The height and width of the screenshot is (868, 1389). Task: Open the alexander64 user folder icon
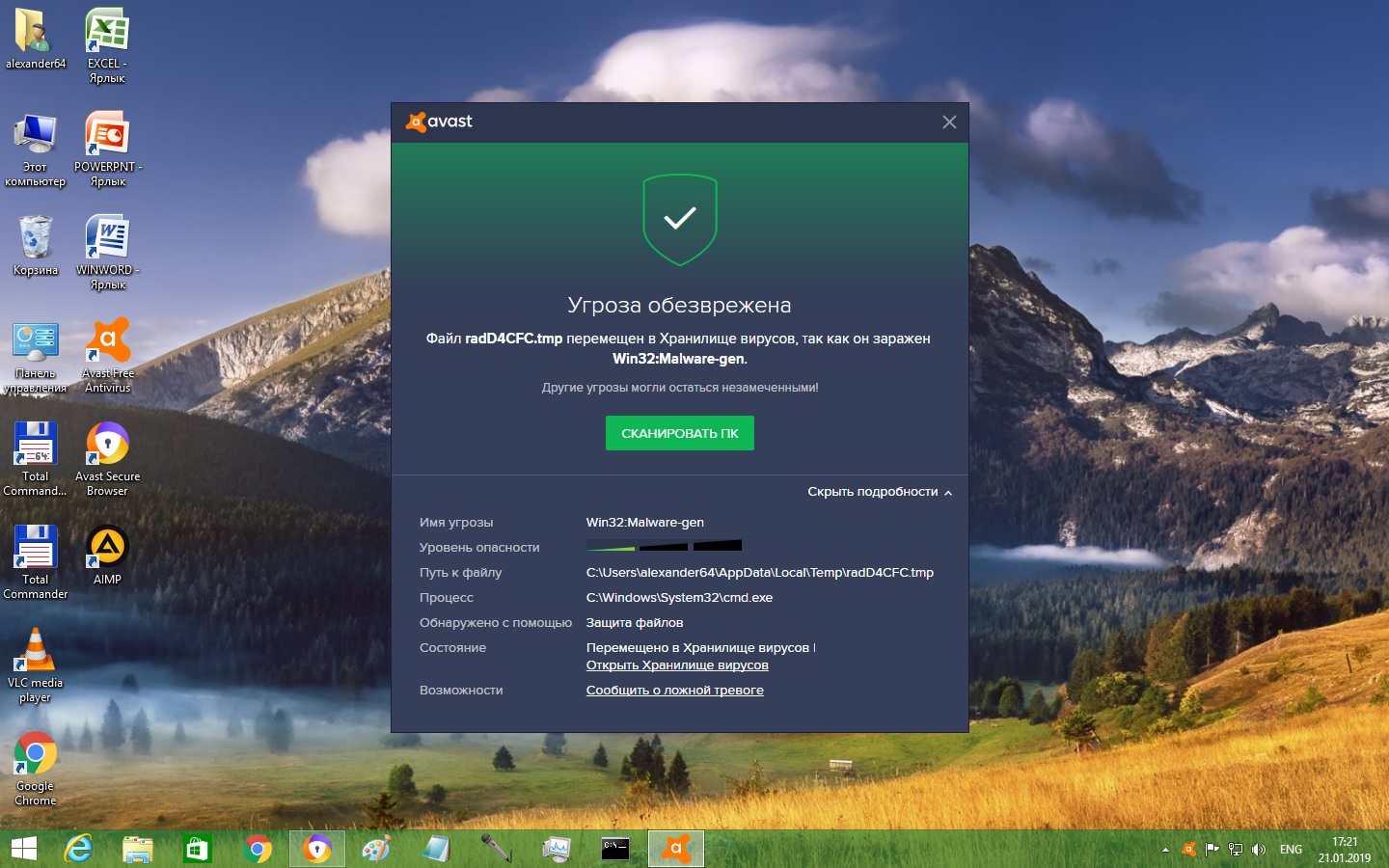coord(36,39)
